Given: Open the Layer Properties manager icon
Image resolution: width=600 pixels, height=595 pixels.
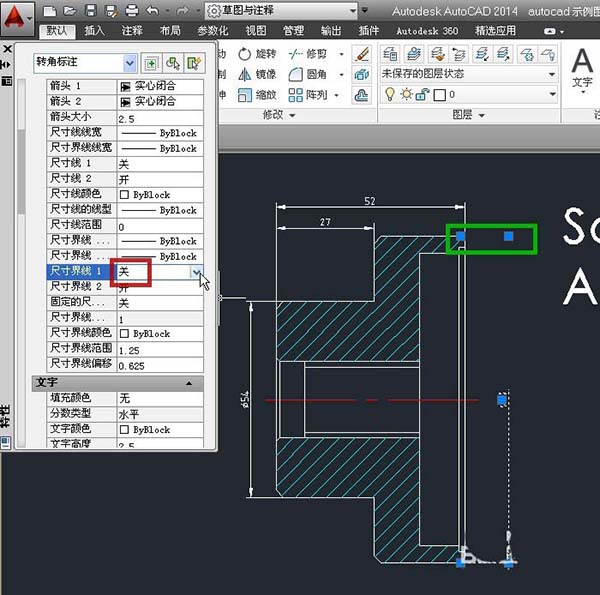Looking at the screenshot, I should point(390,54).
